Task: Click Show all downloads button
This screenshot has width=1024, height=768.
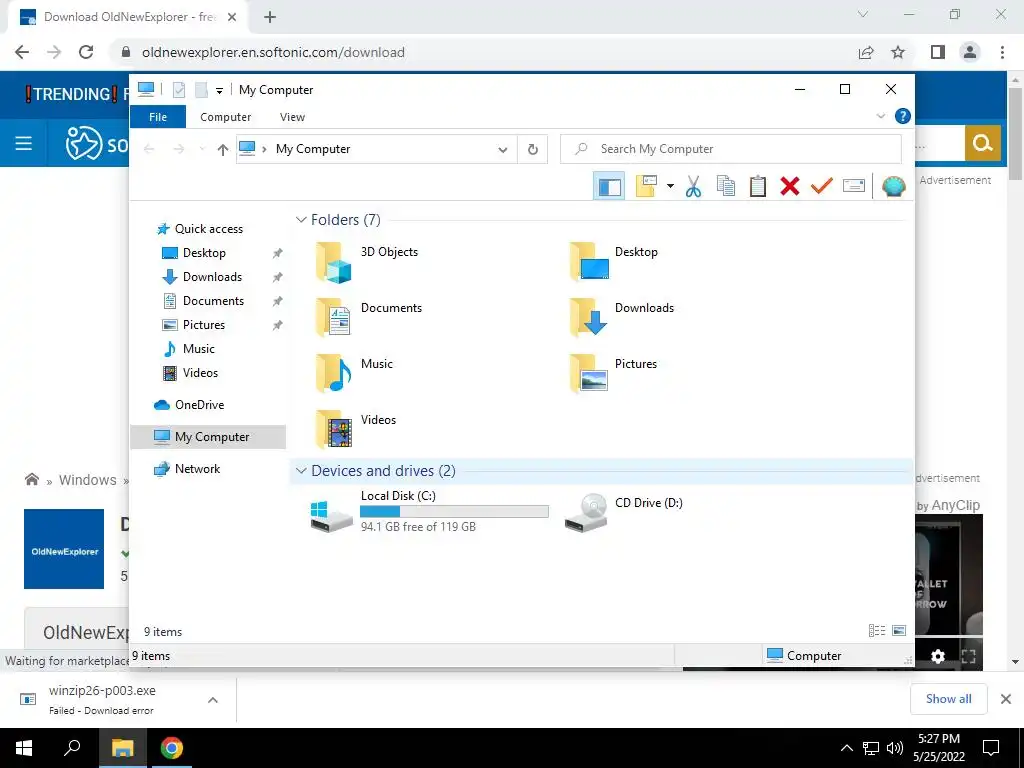Action: tap(948, 699)
